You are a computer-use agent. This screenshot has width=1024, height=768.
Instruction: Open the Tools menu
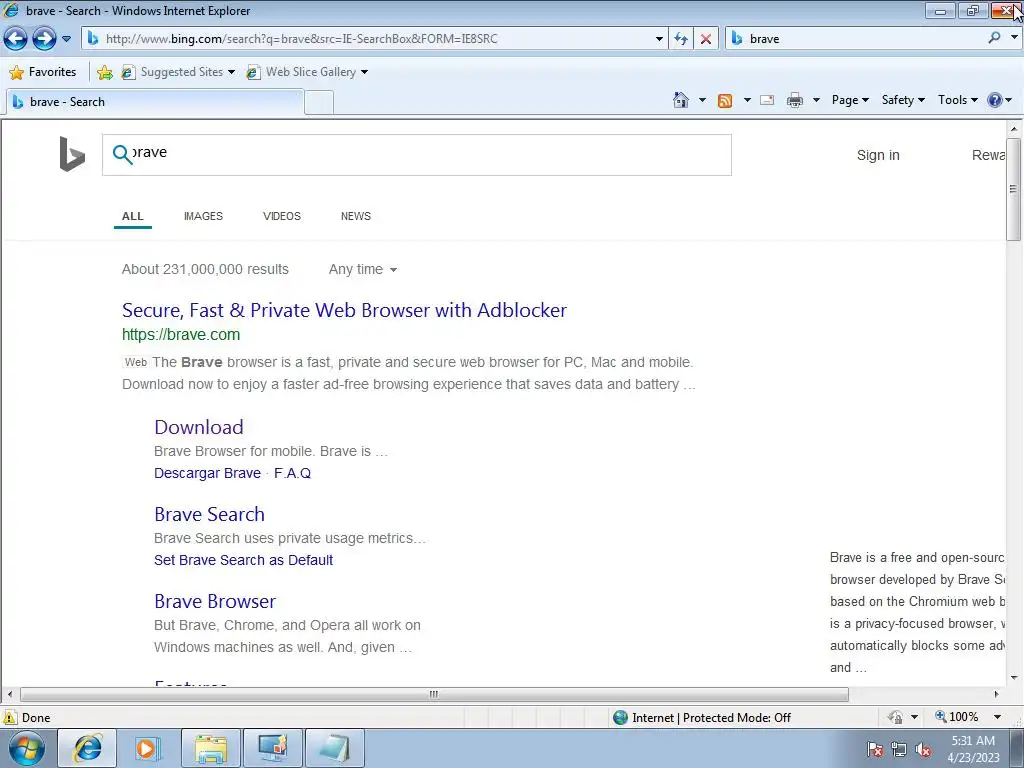[957, 100]
